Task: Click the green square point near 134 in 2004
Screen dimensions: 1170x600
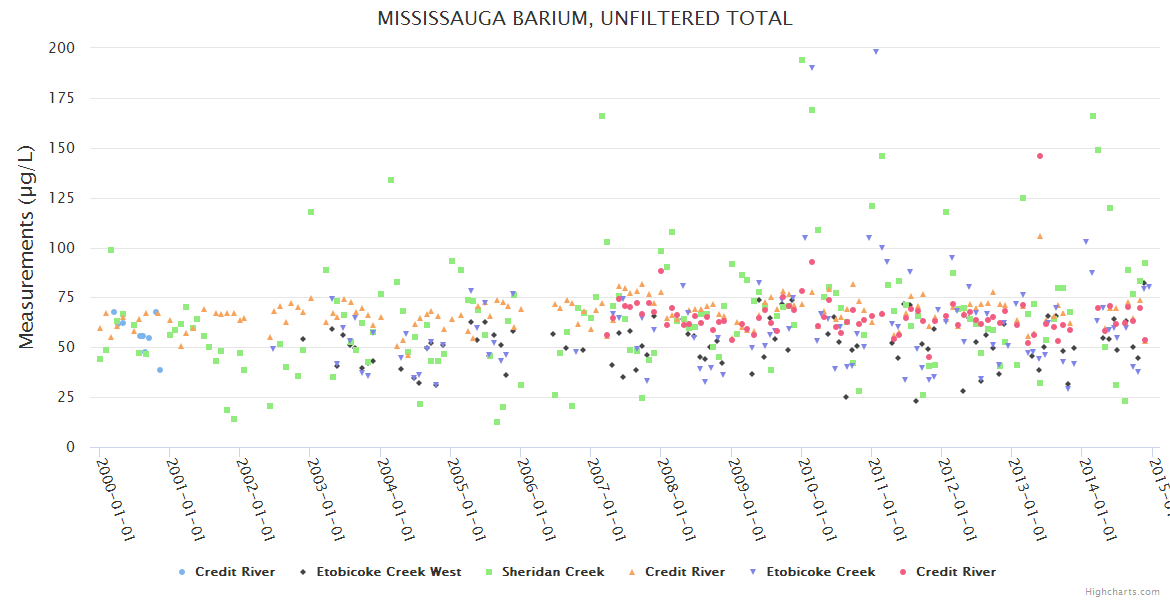Action: point(391,180)
